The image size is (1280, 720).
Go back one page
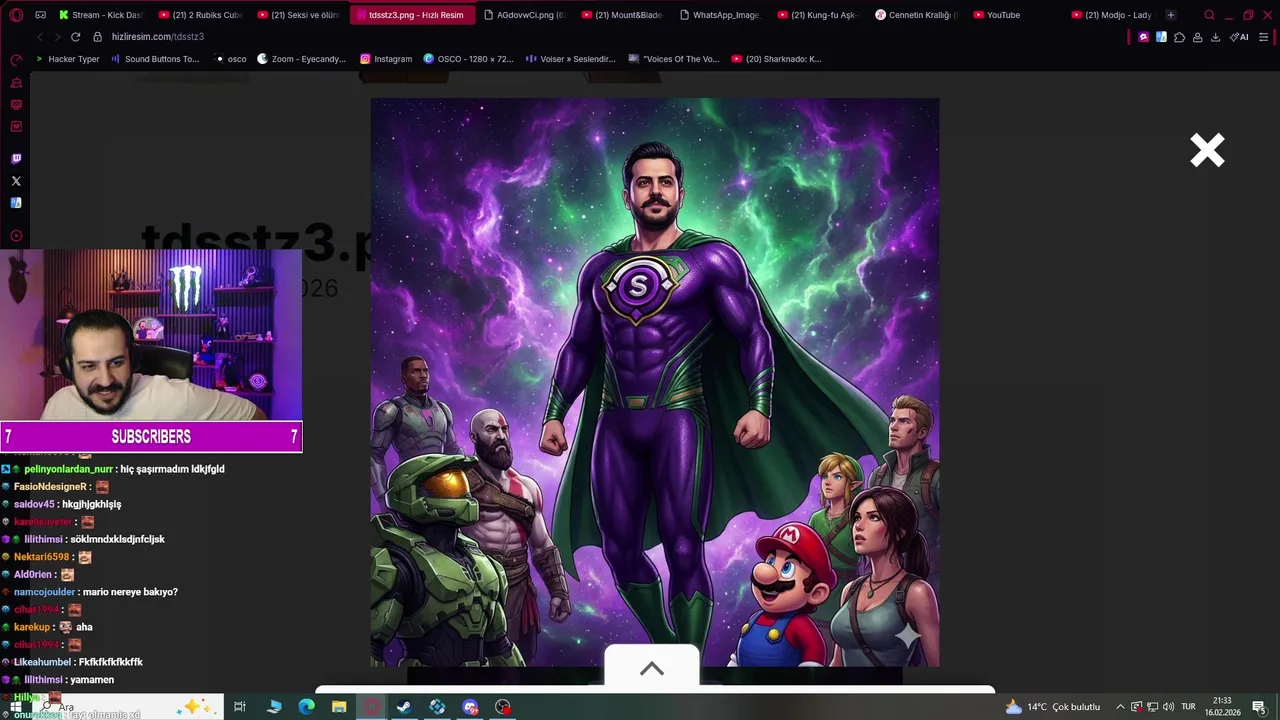[x=40, y=37]
